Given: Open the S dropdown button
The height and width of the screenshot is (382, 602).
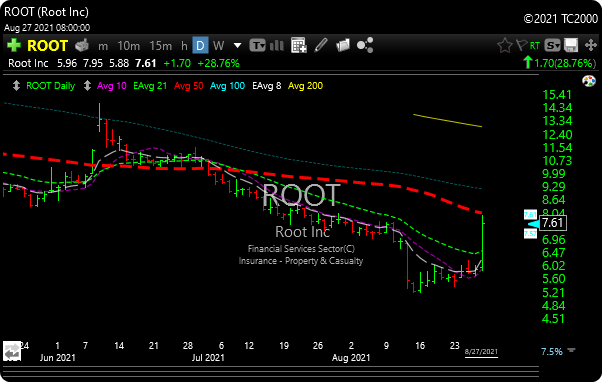Looking at the screenshot, I should [553, 46].
